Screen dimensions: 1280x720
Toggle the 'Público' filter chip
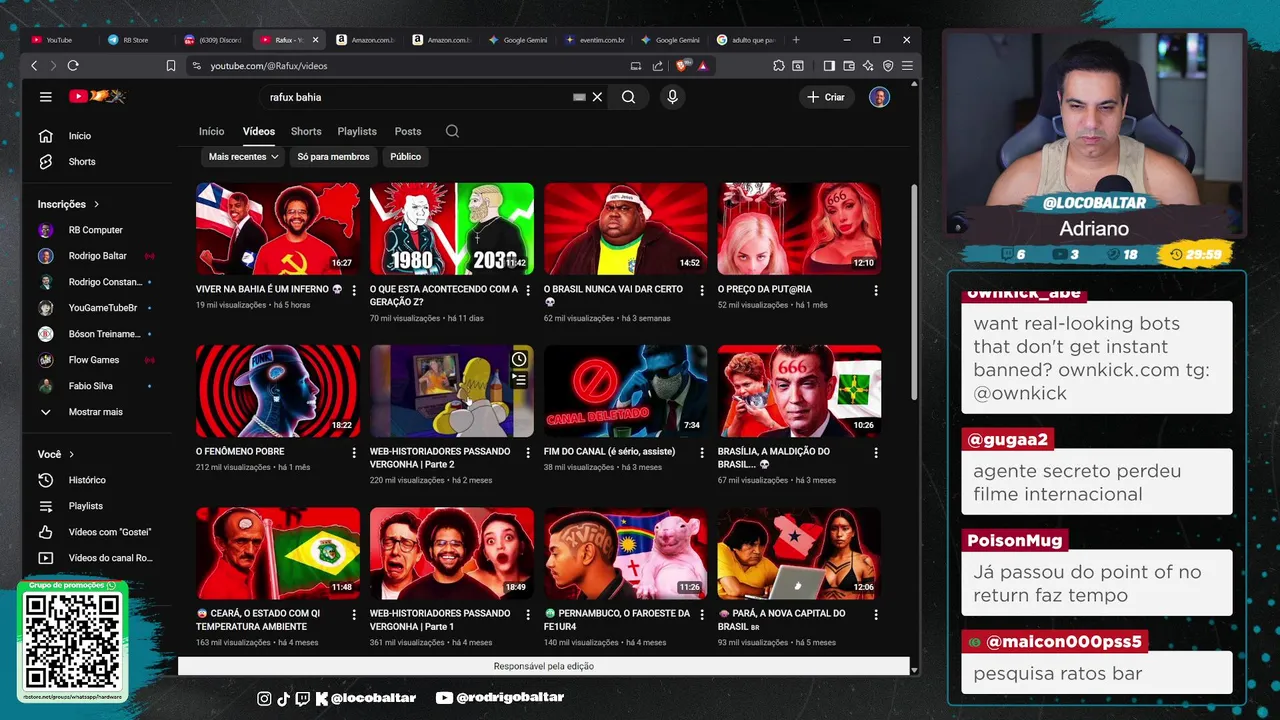(x=405, y=157)
